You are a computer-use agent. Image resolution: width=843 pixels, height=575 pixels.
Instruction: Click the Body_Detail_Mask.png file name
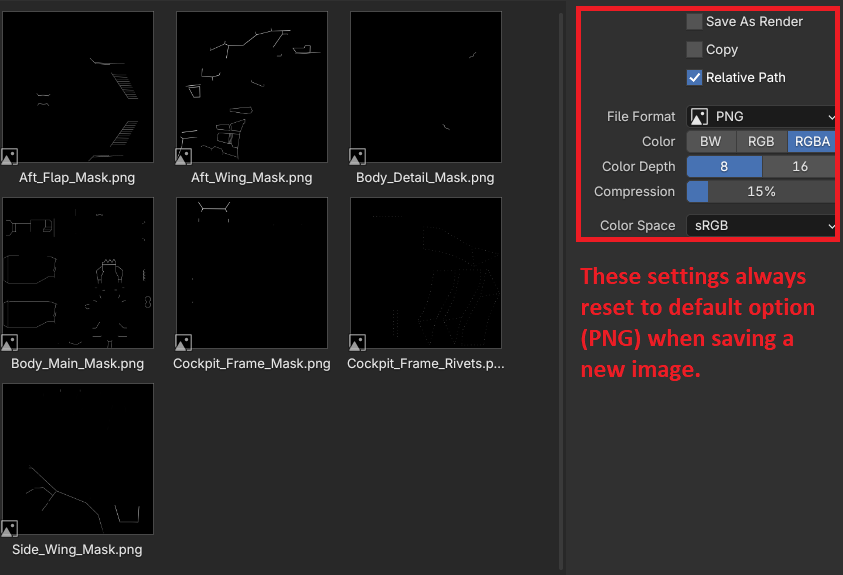click(x=425, y=178)
